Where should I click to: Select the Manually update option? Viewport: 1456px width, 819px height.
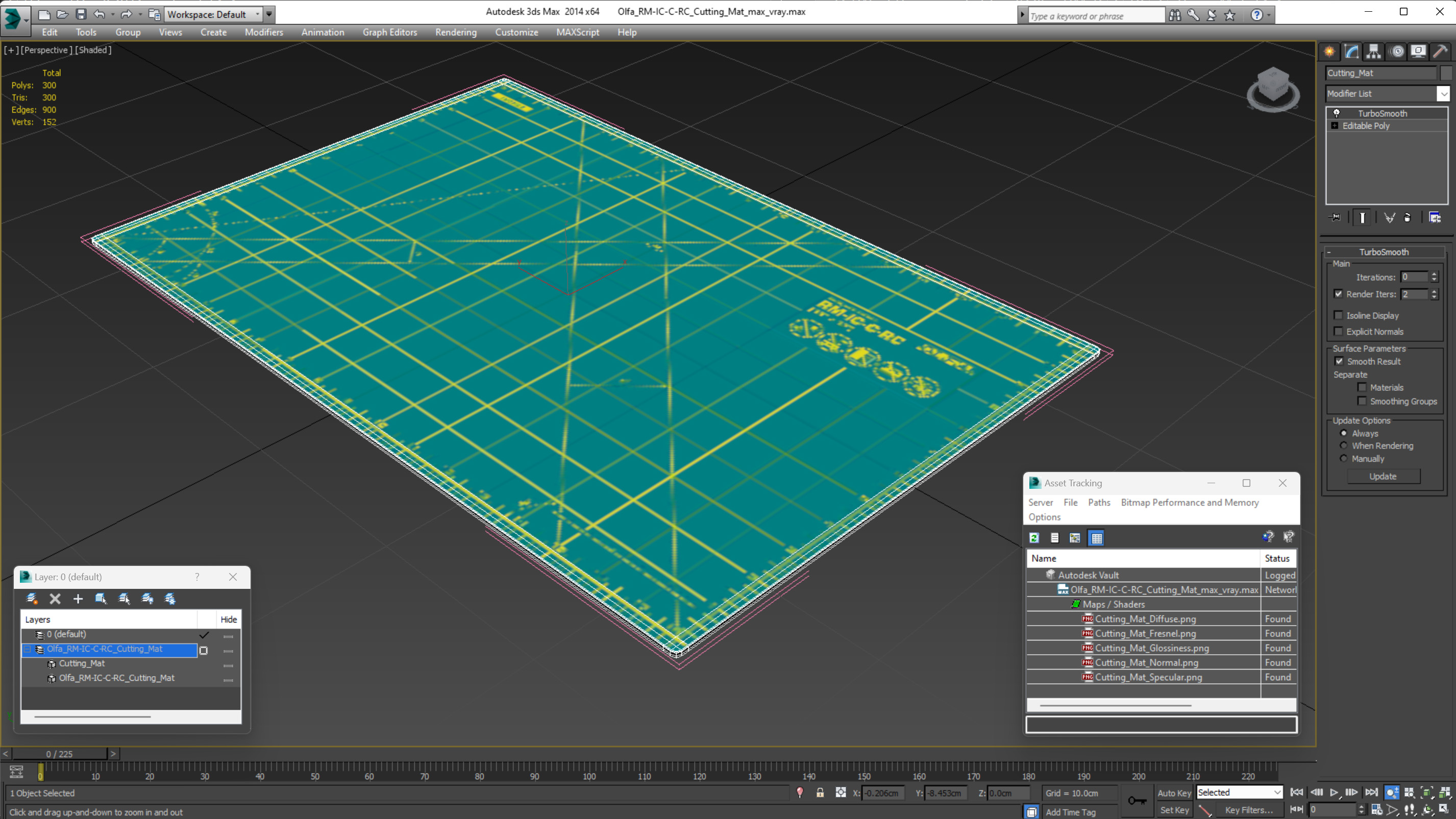tap(1344, 458)
